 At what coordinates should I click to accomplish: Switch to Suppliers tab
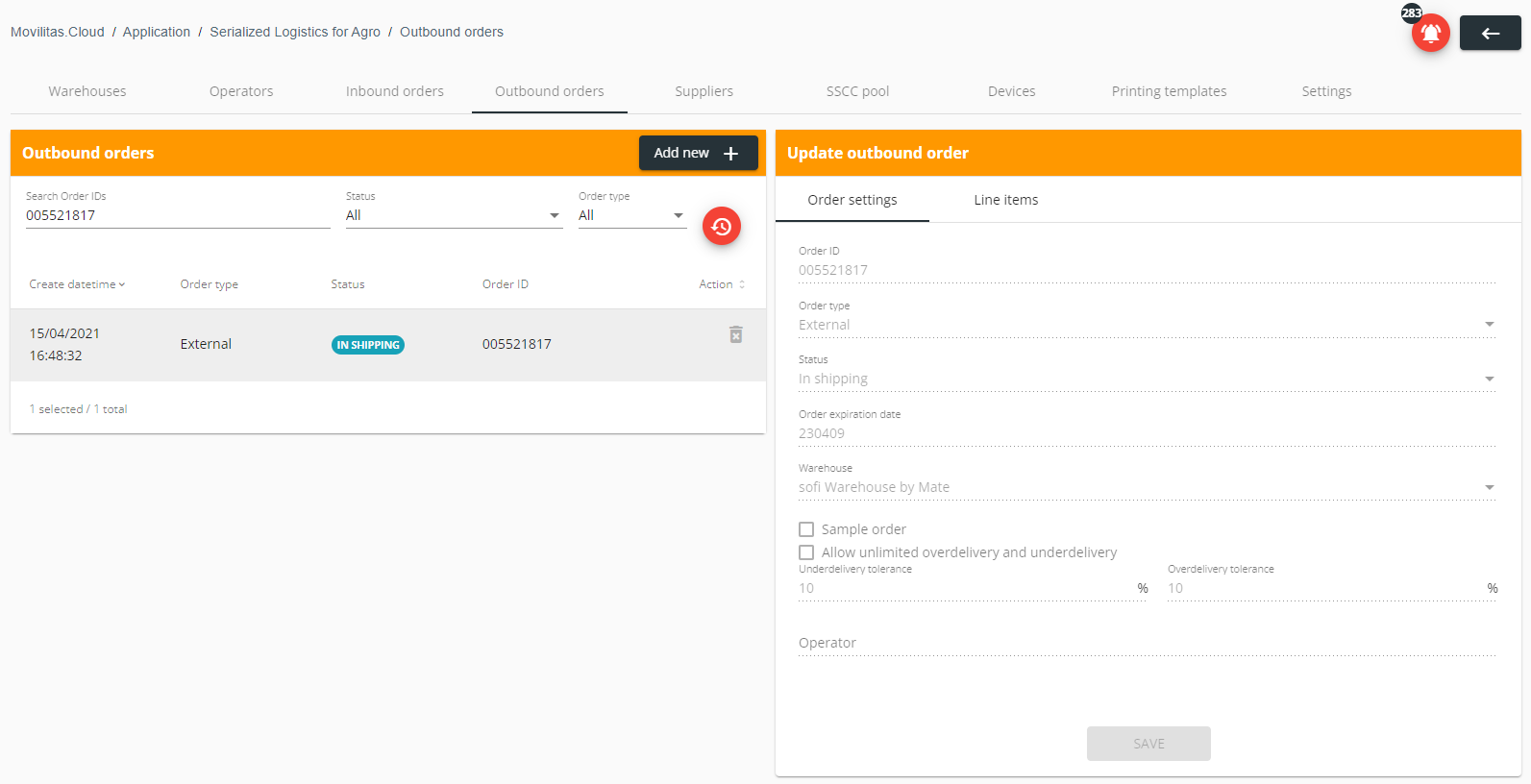[704, 91]
